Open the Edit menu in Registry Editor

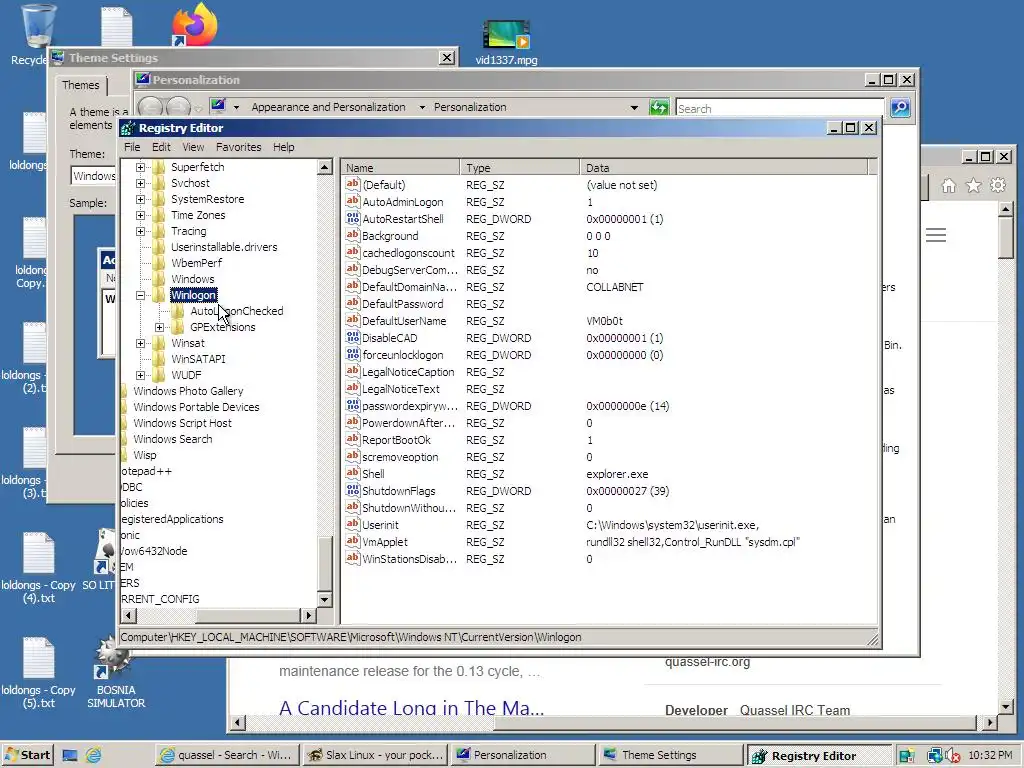tap(161, 147)
